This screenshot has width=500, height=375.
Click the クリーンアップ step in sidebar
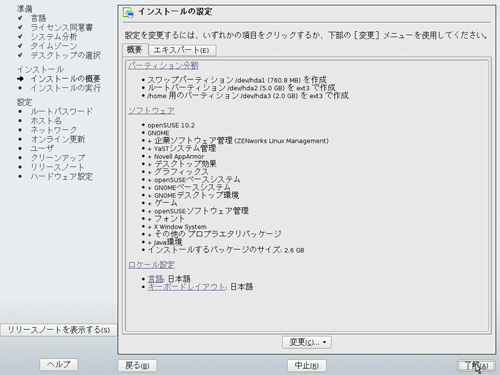(58, 158)
